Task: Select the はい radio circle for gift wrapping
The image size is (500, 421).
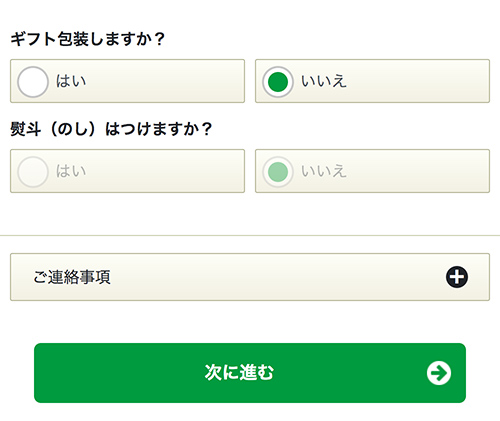Action: (33, 82)
